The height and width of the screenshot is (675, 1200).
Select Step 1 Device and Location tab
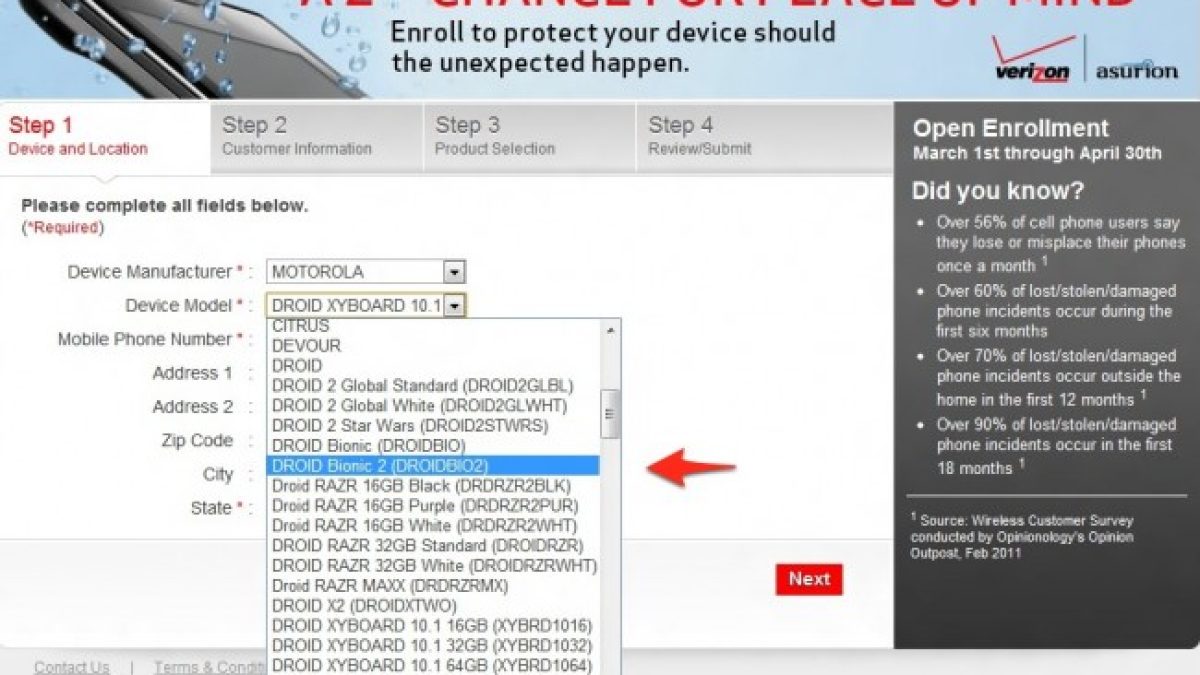pos(105,136)
